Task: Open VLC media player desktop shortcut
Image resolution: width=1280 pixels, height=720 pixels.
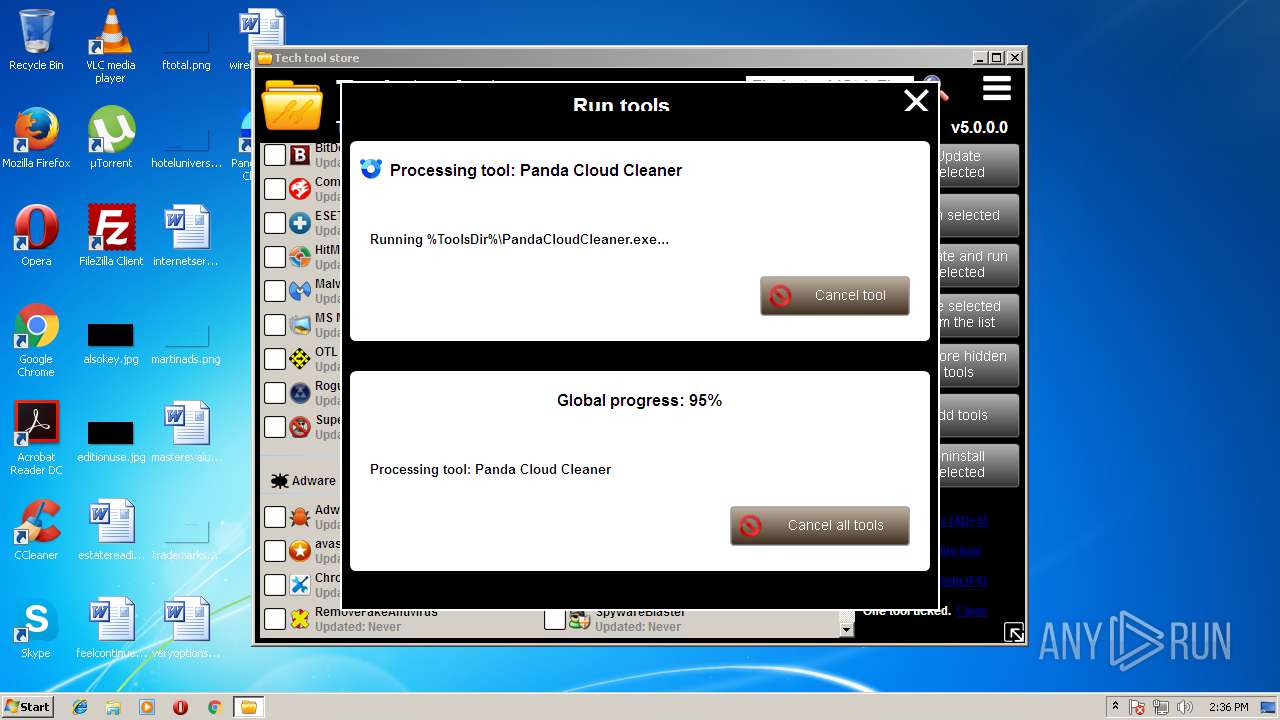Action: click(x=110, y=46)
